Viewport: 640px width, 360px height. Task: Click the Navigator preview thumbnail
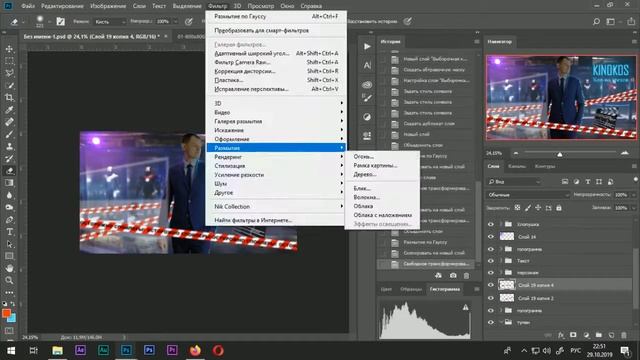[561, 98]
